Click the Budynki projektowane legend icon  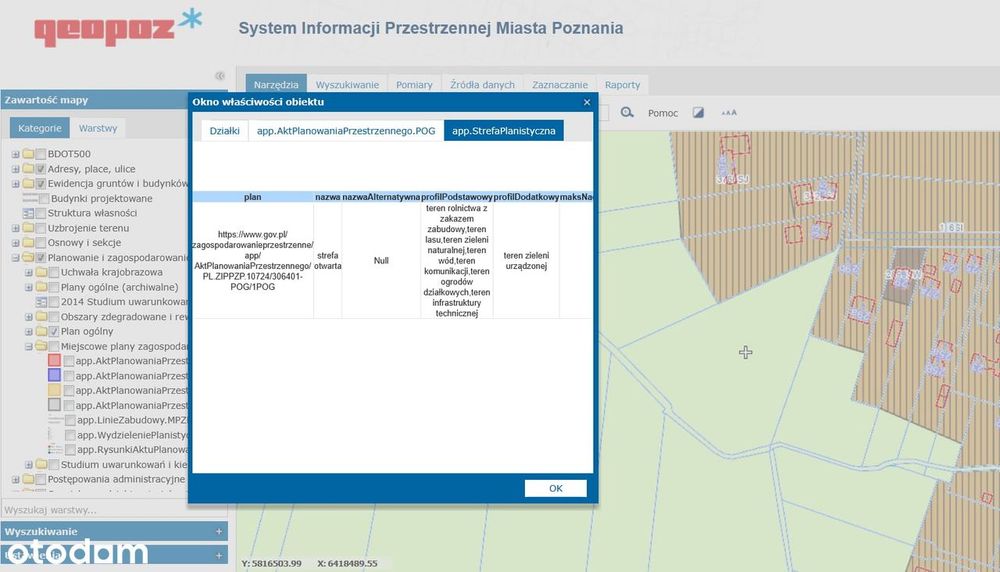tap(30, 198)
